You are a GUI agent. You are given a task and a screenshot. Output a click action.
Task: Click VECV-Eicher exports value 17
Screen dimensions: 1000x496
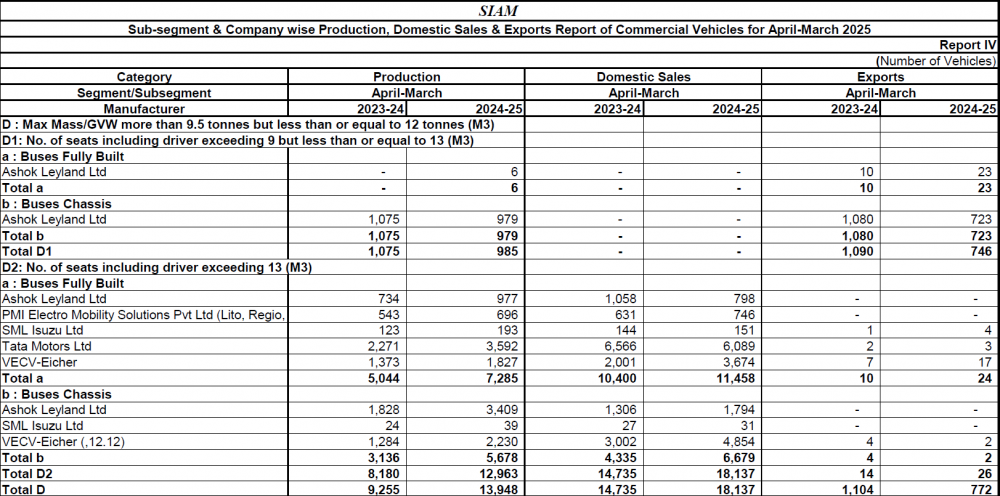pyautogui.click(x=985, y=362)
